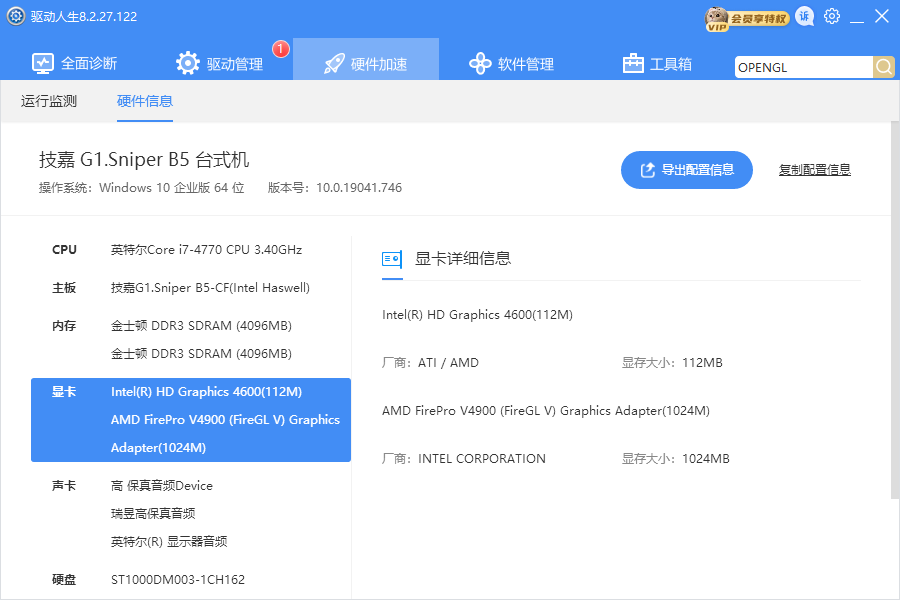Viewport: 900px width, 600px height.
Task: Click AMD FirePro V4900 Graphics Adapter(1024M) in details
Action: tap(546, 411)
